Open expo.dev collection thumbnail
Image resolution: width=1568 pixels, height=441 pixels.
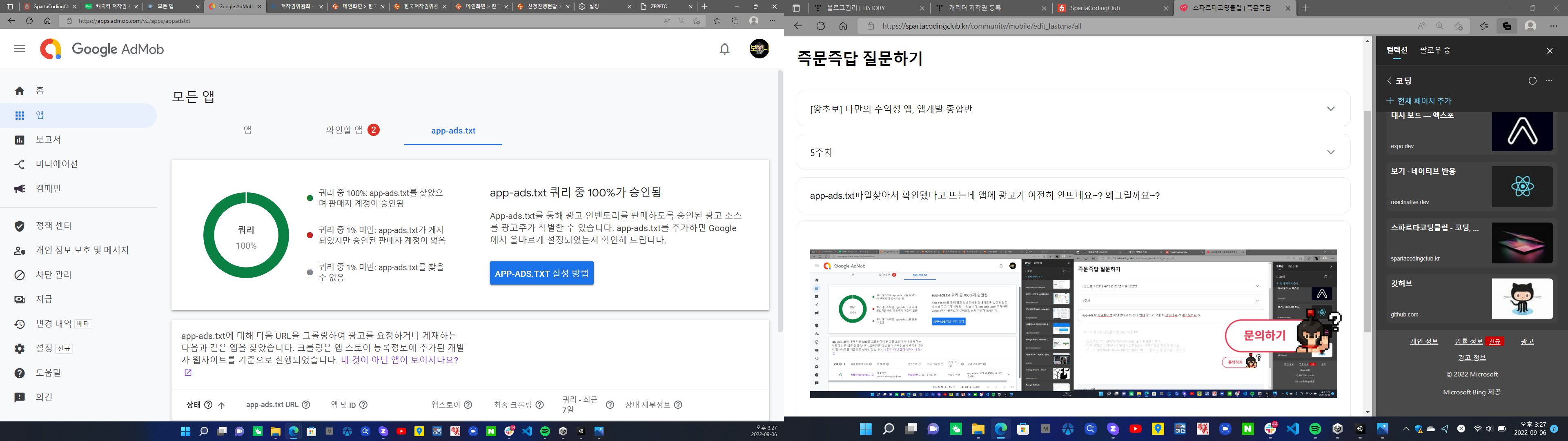coord(1522,131)
